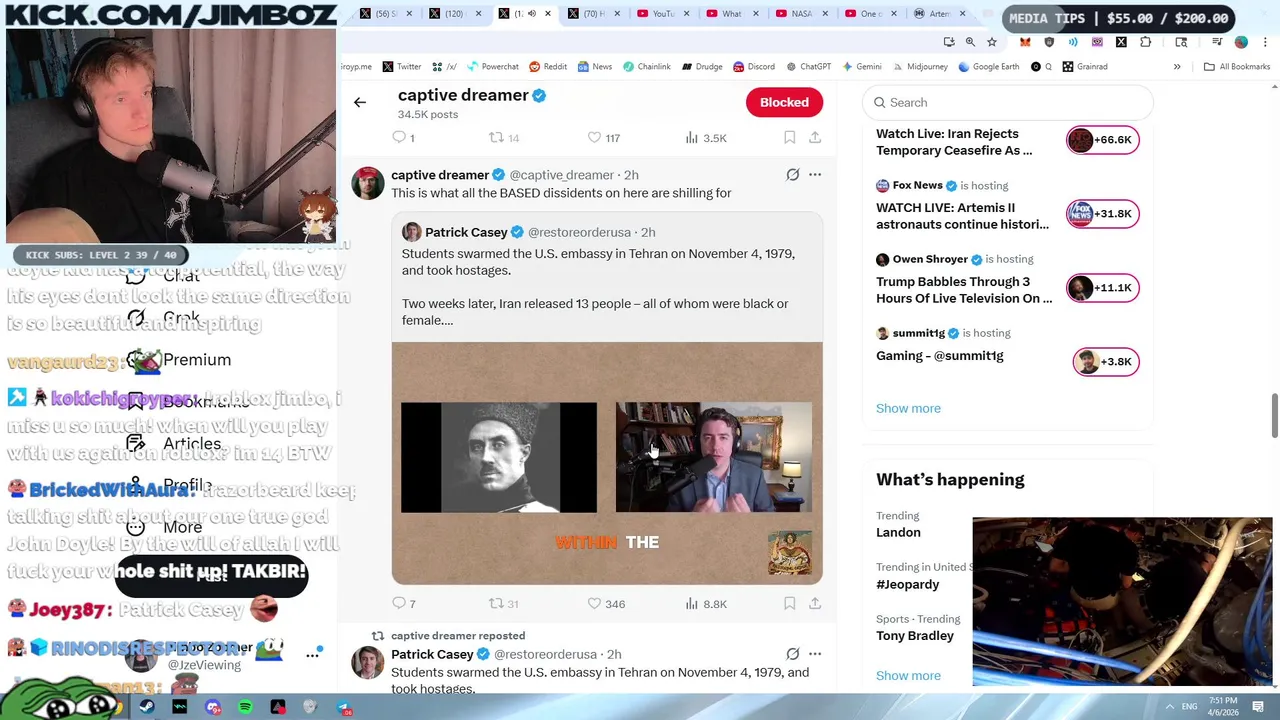View analytics showing 8.8K views

[x=706, y=603]
